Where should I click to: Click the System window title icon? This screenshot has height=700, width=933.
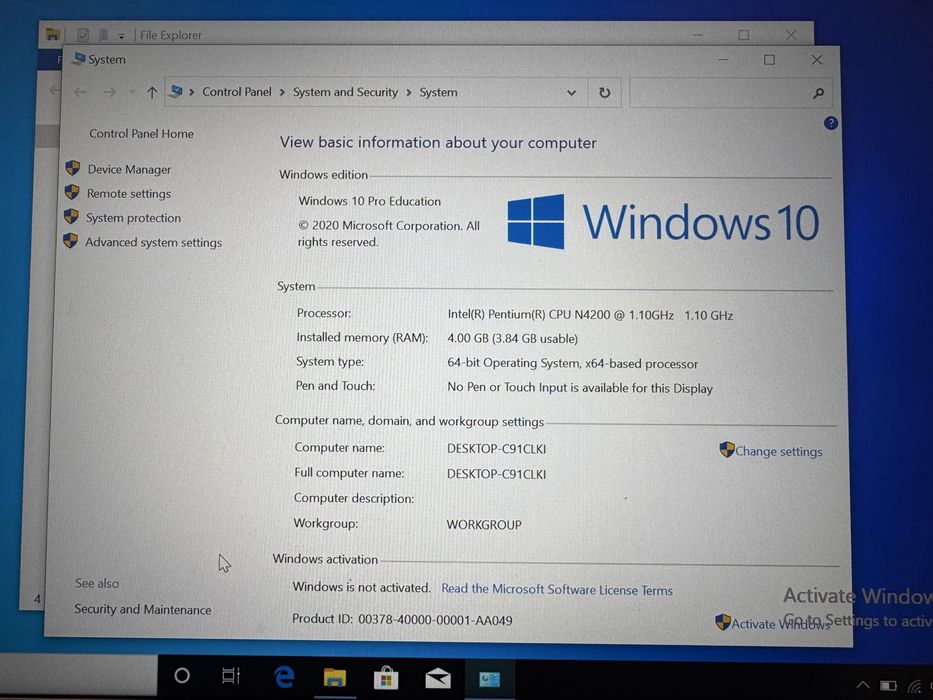[x=79, y=58]
